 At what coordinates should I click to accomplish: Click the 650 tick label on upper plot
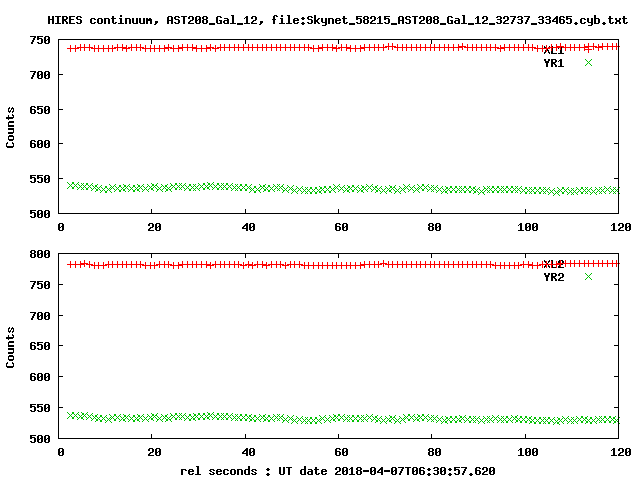coord(40,110)
